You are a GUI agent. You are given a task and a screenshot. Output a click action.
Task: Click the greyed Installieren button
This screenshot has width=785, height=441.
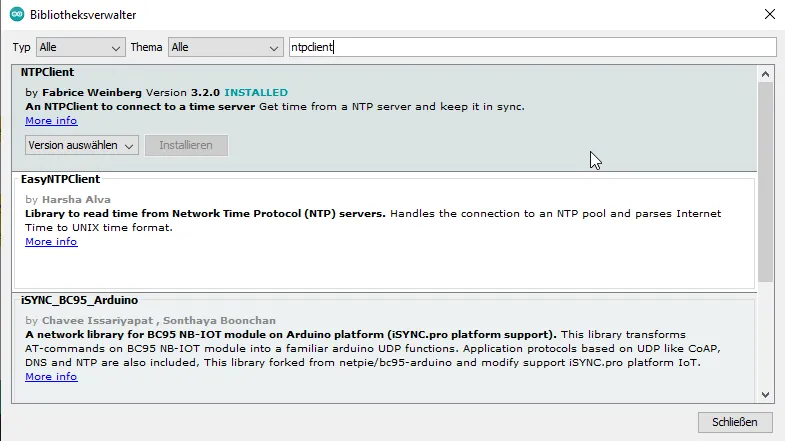[x=186, y=145]
